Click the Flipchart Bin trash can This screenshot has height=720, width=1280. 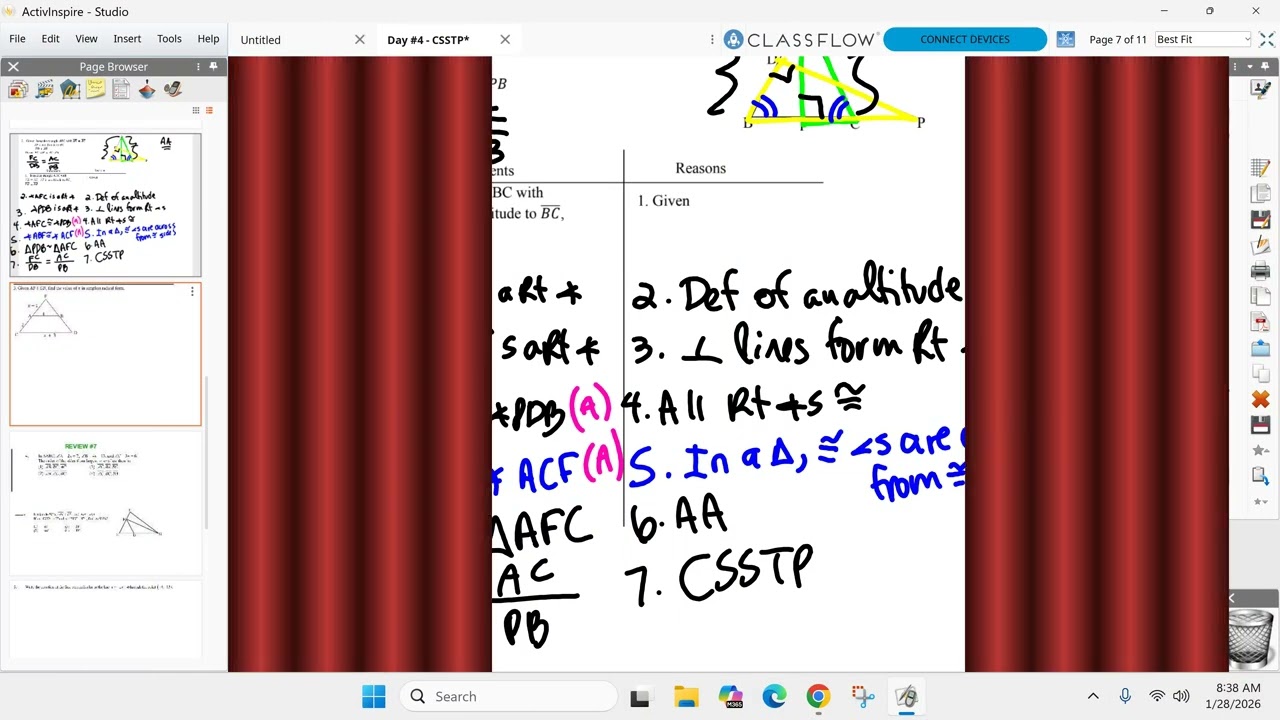[x=1250, y=638]
